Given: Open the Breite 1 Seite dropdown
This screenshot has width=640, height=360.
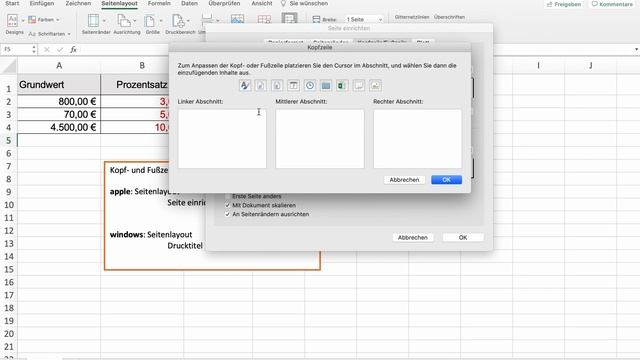Looking at the screenshot, I should click(x=364, y=20).
